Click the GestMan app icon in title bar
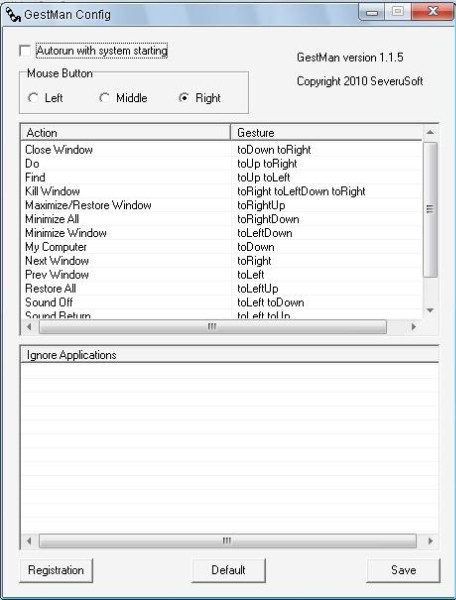456x600 pixels. 13,14
